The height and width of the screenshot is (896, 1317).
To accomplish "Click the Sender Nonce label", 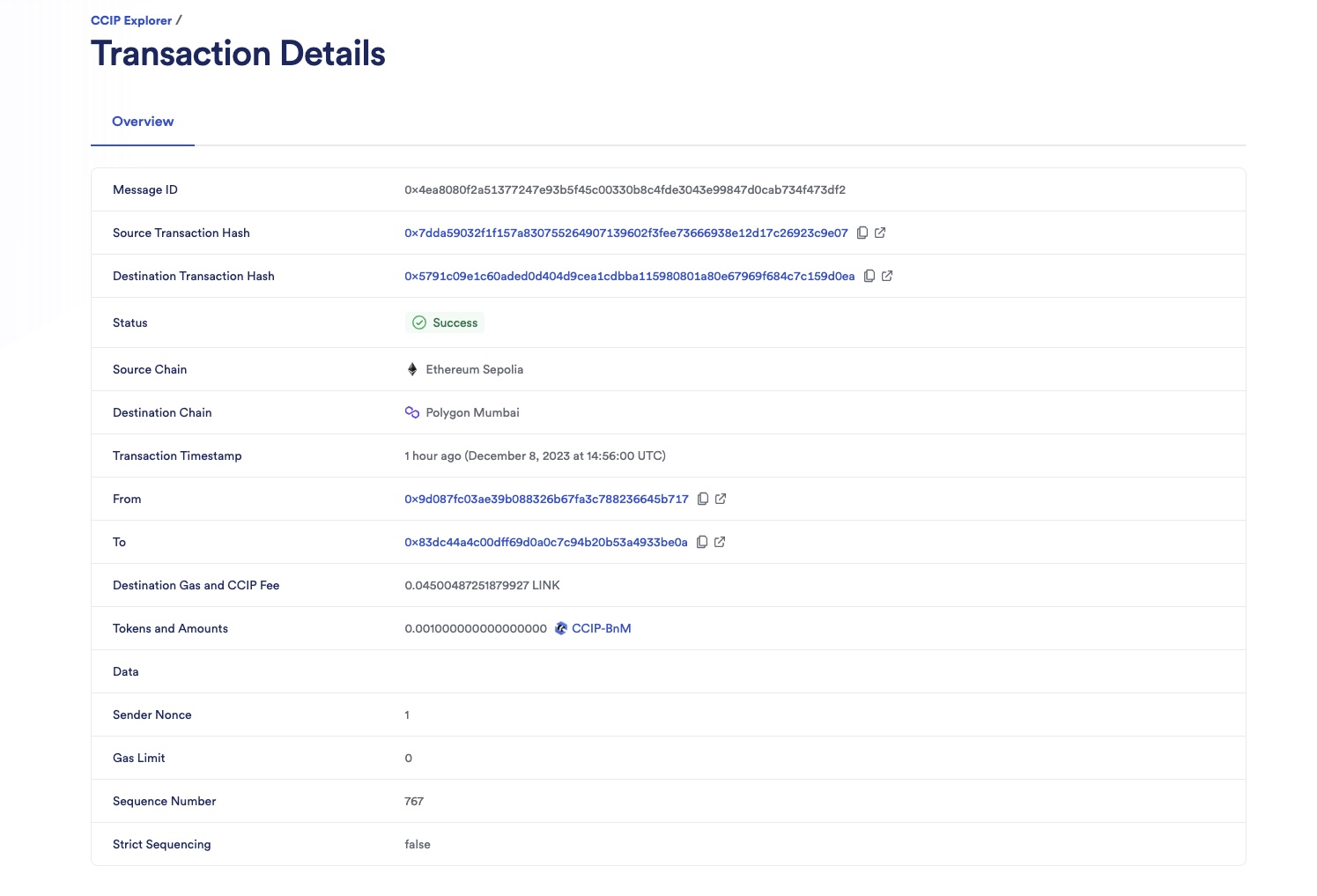I will [152, 715].
